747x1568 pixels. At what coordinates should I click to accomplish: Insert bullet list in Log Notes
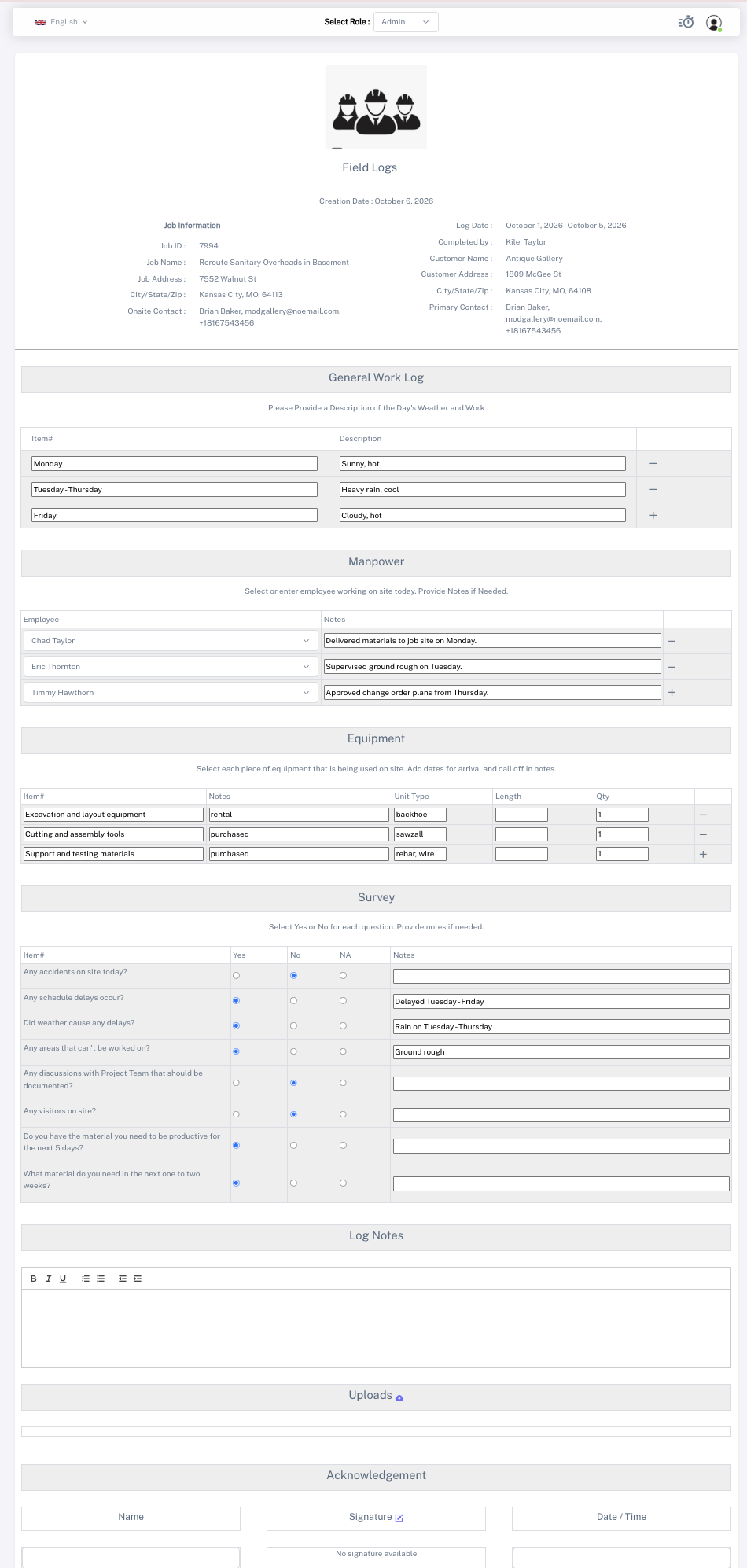[101, 1279]
